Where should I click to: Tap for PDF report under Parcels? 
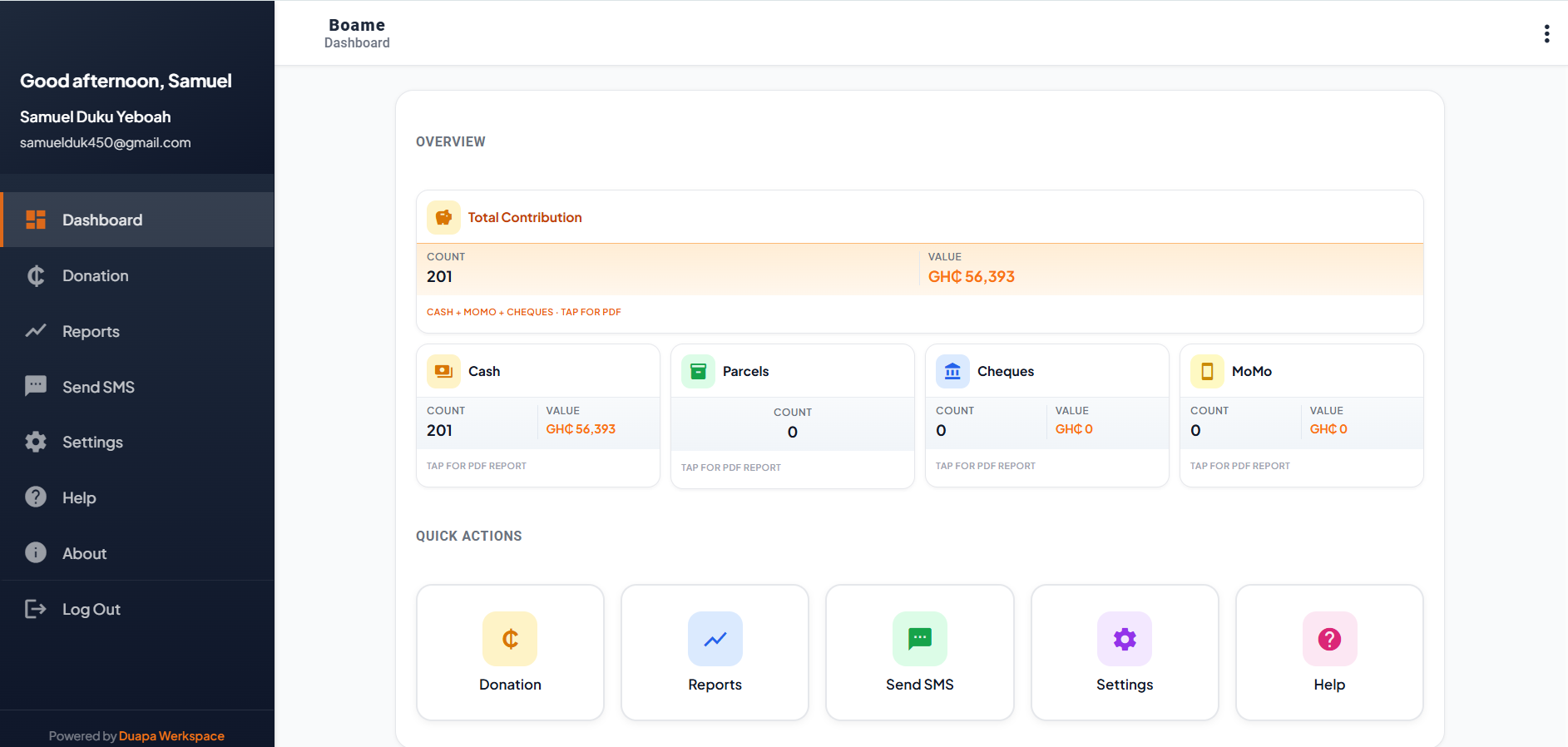[x=731, y=467]
